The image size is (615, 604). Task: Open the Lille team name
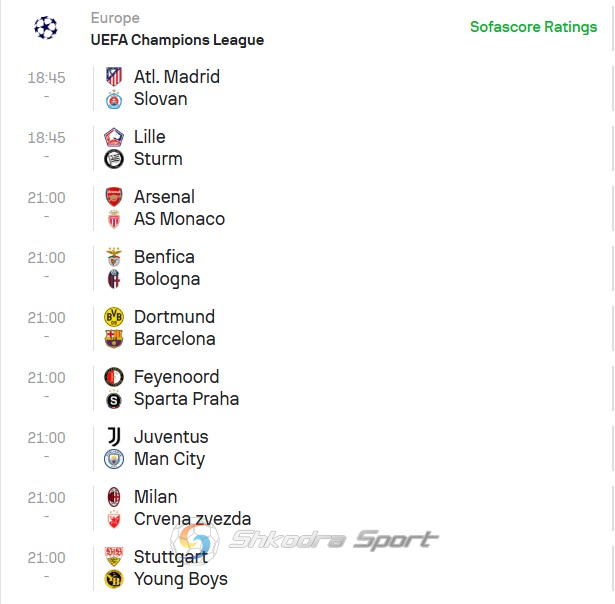coord(149,137)
